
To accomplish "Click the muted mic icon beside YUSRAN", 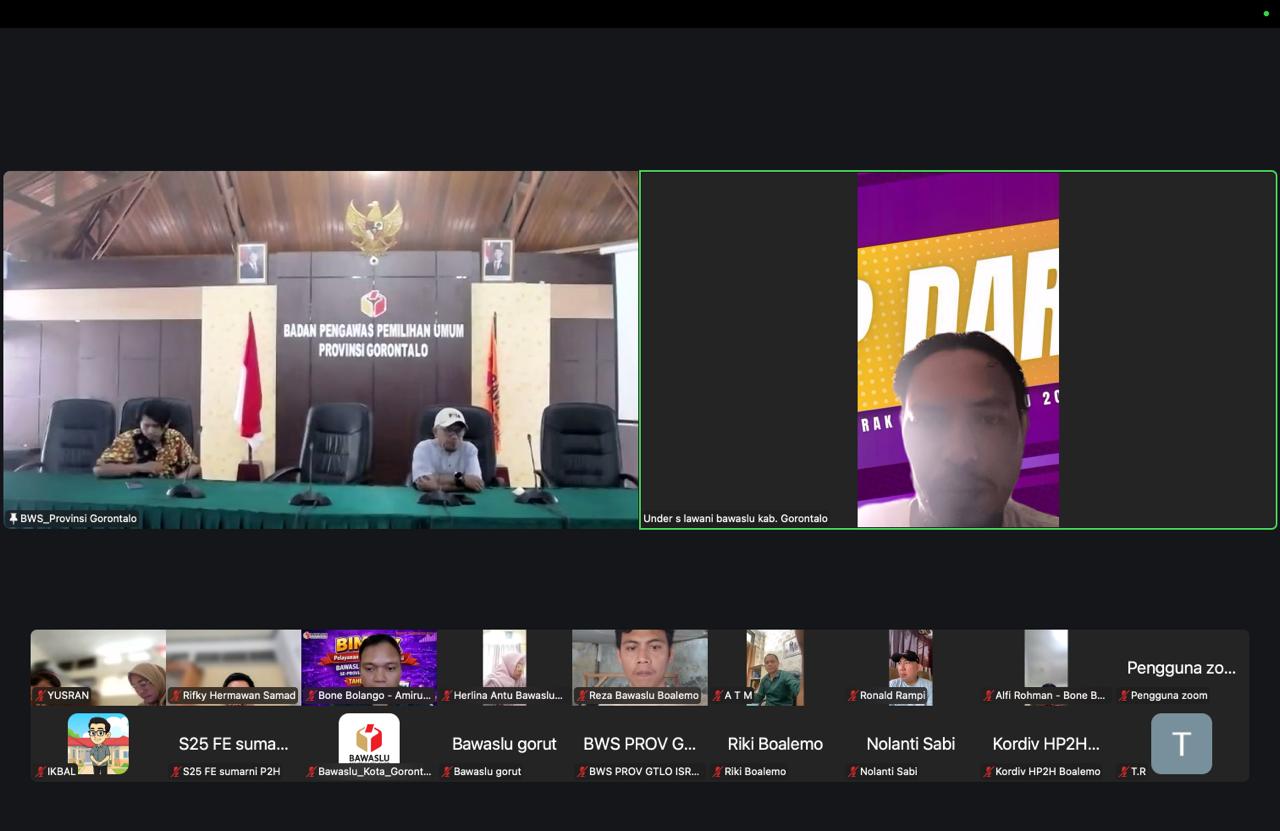I will [41, 695].
